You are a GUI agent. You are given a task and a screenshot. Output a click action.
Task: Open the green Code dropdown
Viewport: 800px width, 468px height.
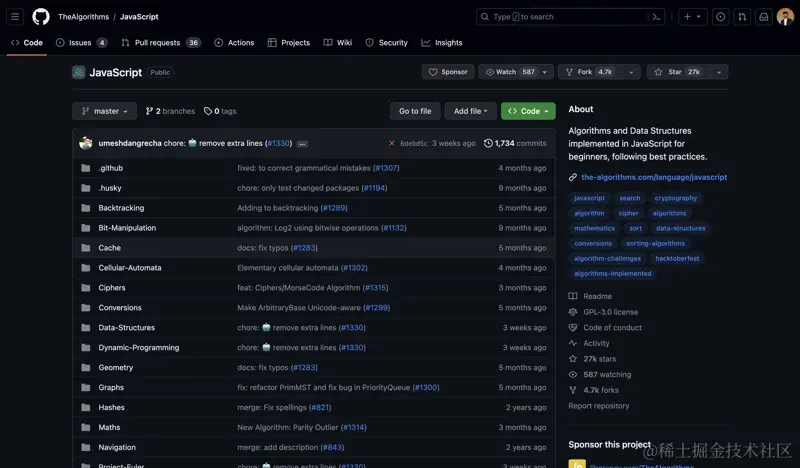click(x=528, y=111)
